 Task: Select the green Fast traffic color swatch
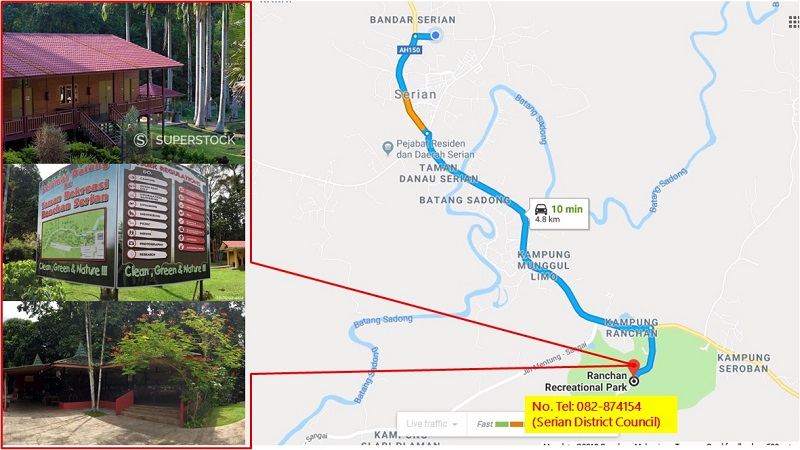502,424
